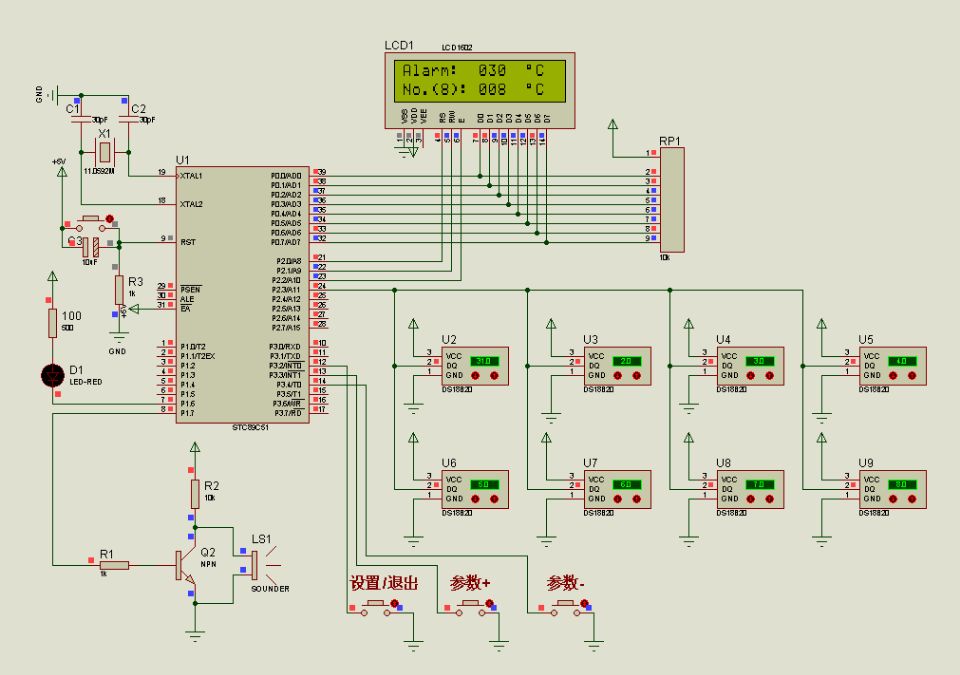Select the GND ground symbol below R3
960x675 pixels.
(x=119, y=338)
